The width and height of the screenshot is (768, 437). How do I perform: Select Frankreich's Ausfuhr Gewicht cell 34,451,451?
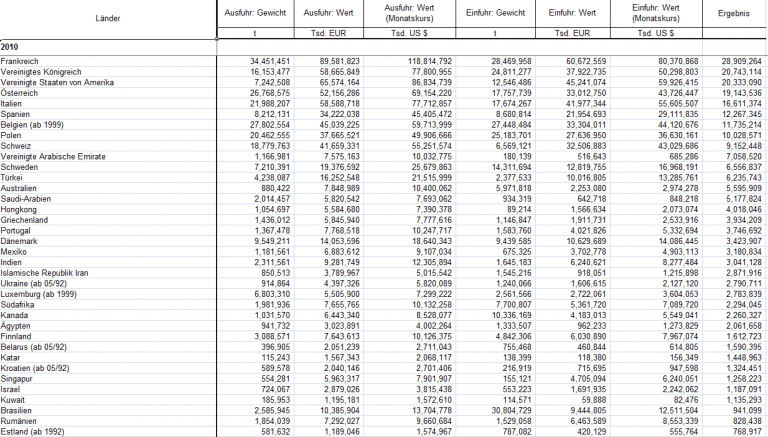click(x=264, y=61)
